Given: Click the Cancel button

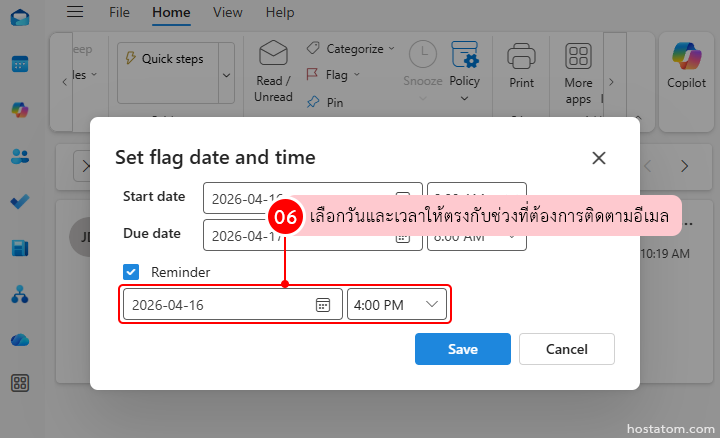Looking at the screenshot, I should click(567, 349).
